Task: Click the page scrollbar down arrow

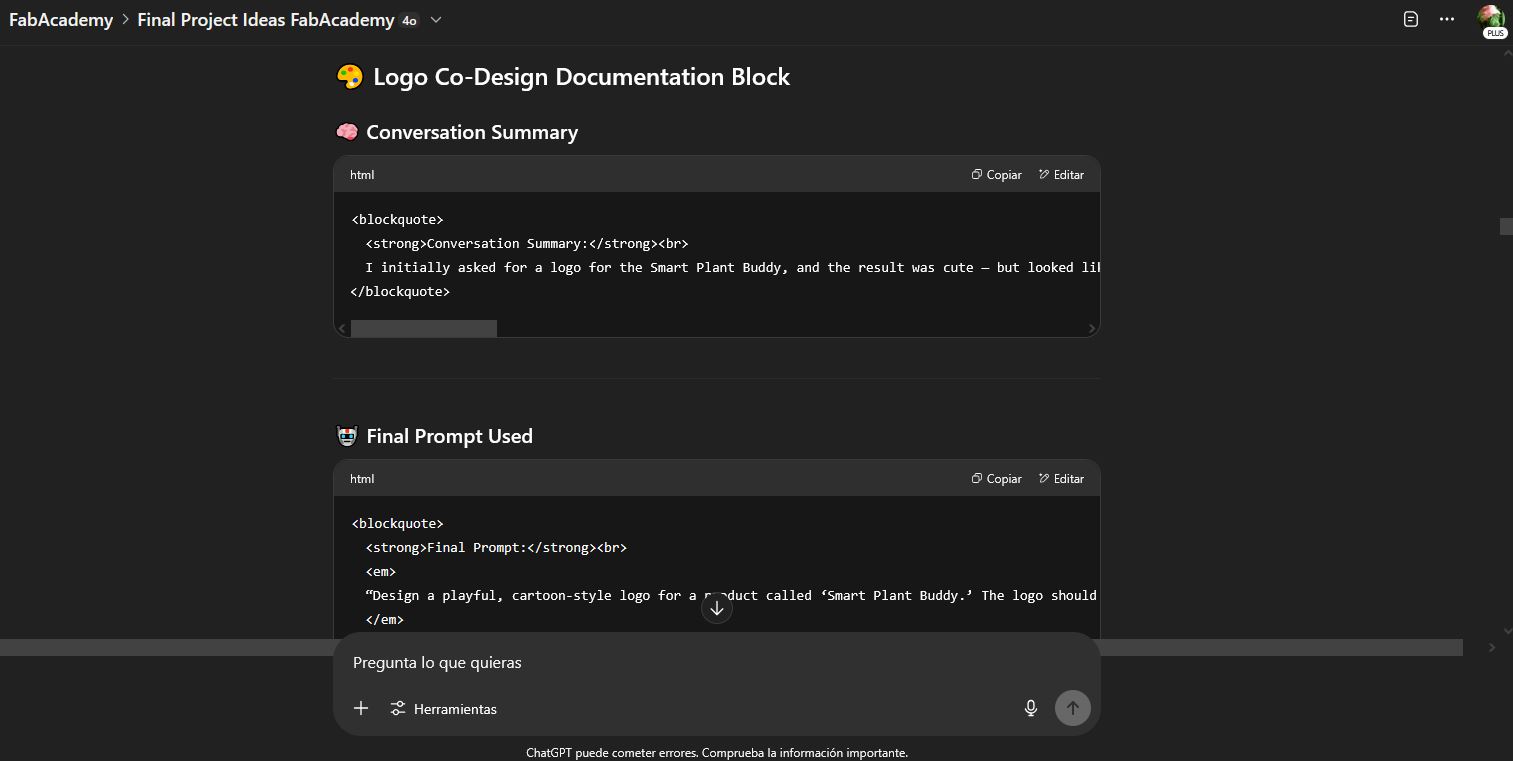Action: 1506,631
